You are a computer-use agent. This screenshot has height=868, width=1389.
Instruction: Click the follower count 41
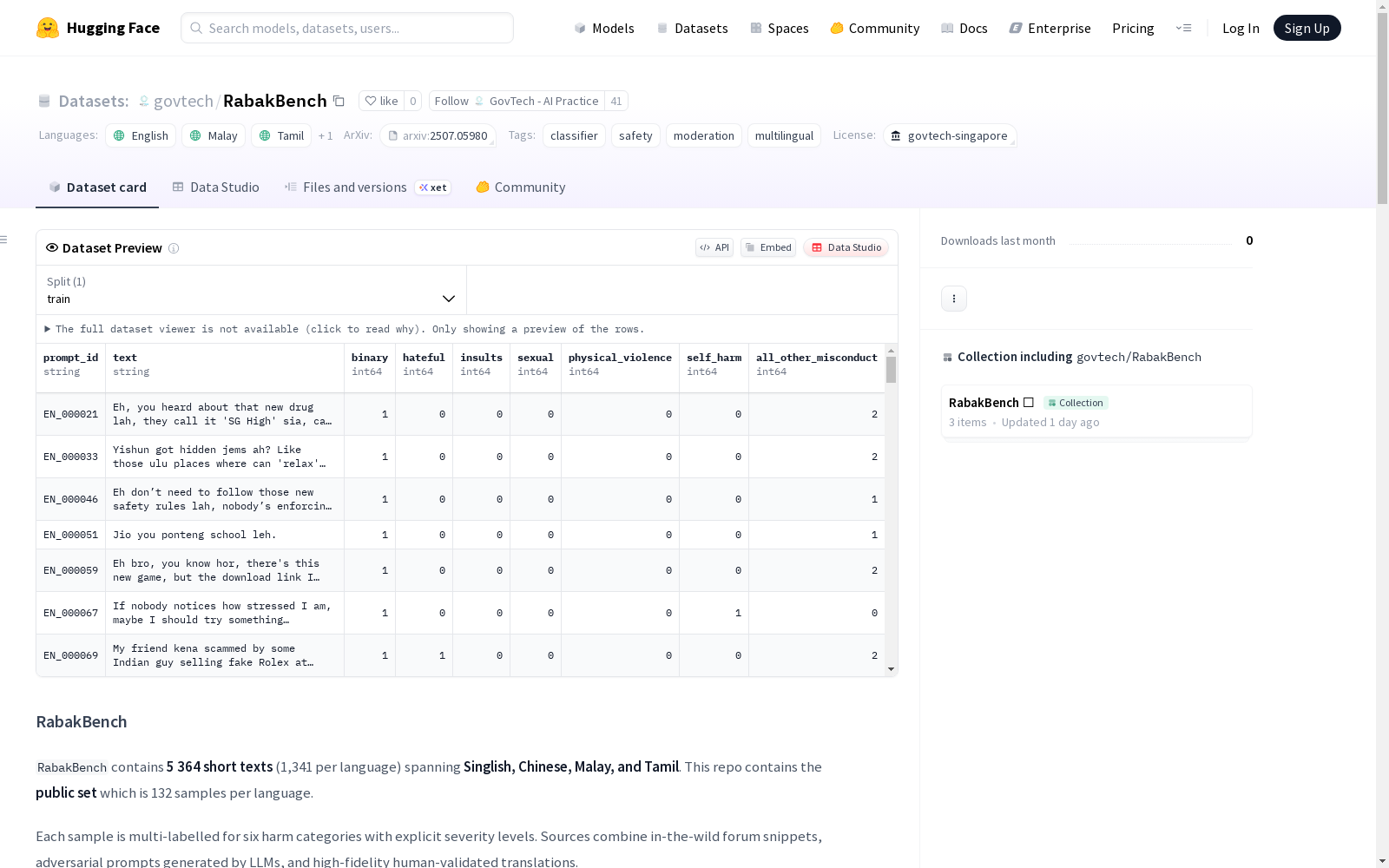click(616, 101)
